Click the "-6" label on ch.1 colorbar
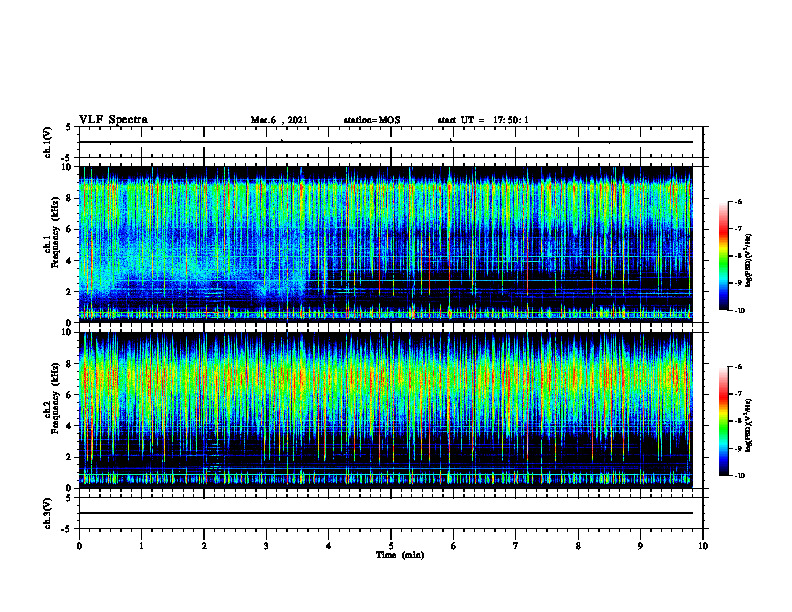The image size is (792, 612). pyautogui.click(x=738, y=202)
